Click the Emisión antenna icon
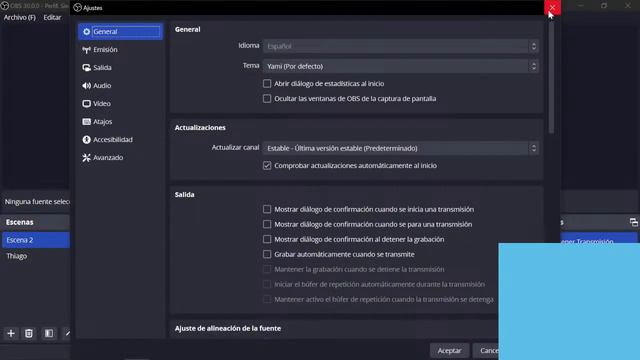This screenshot has height=360, width=640. coord(87,49)
